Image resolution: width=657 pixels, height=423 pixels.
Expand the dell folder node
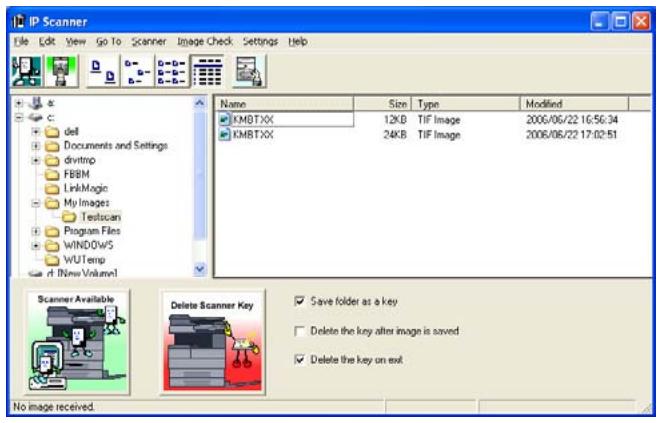36,132
